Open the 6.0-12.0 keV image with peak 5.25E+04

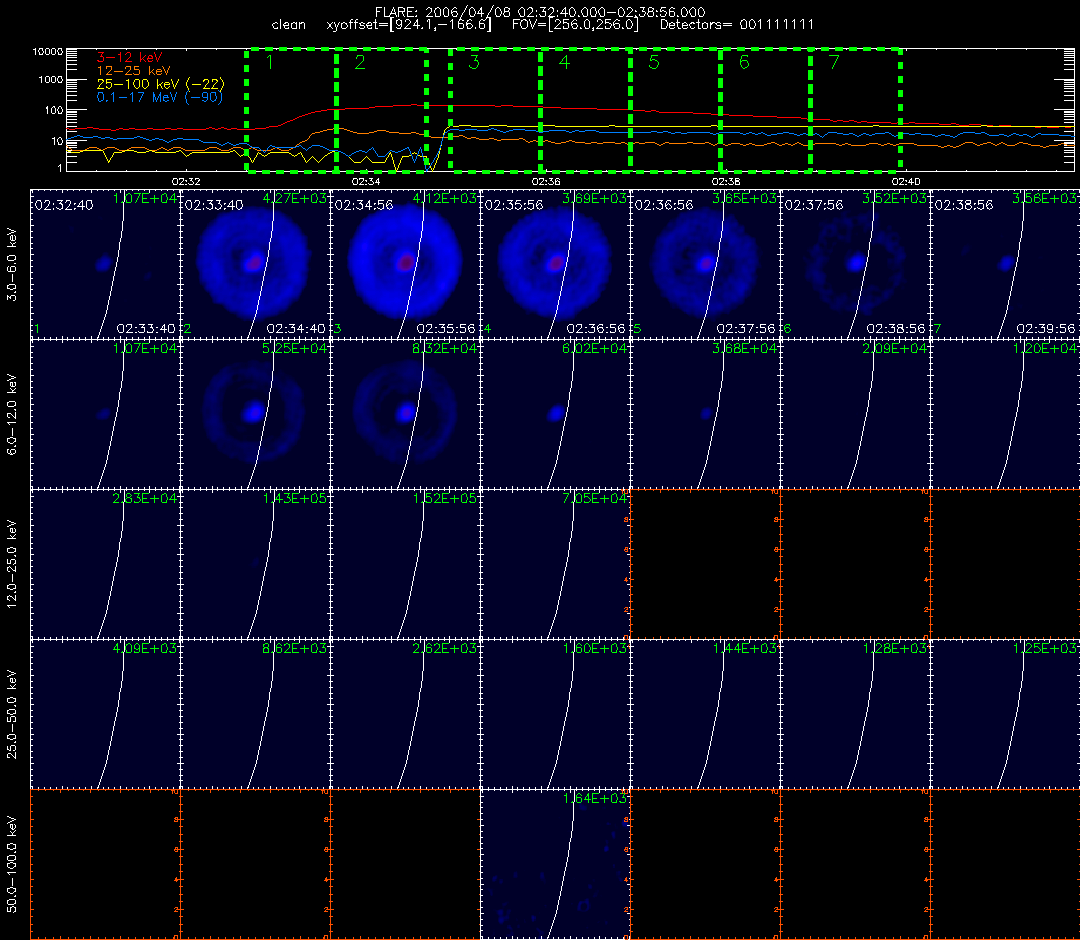click(256, 414)
